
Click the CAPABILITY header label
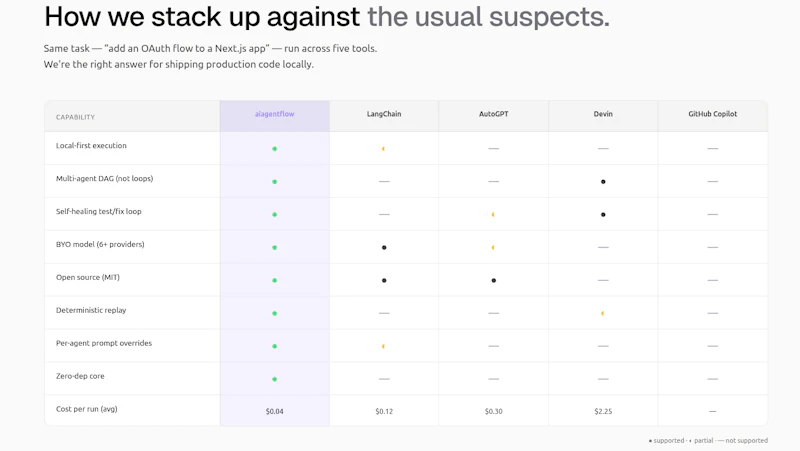coord(76,117)
